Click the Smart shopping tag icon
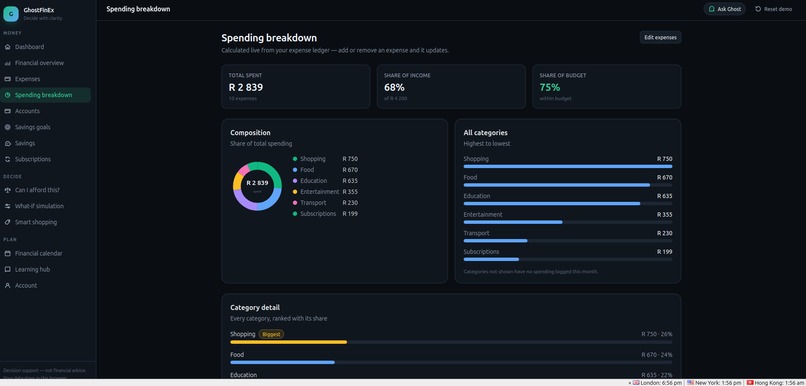 point(7,223)
